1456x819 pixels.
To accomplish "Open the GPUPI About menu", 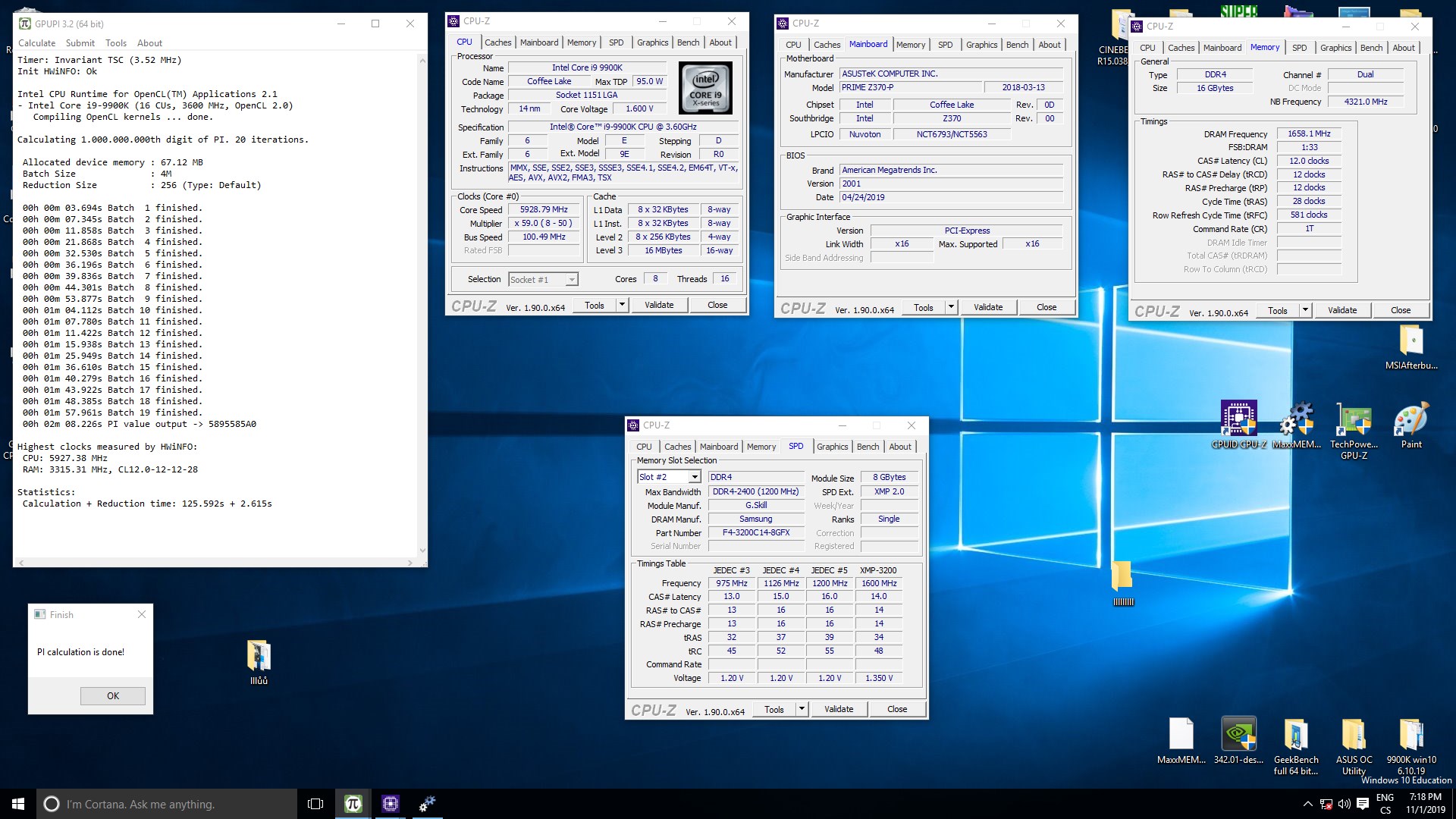I will [149, 43].
